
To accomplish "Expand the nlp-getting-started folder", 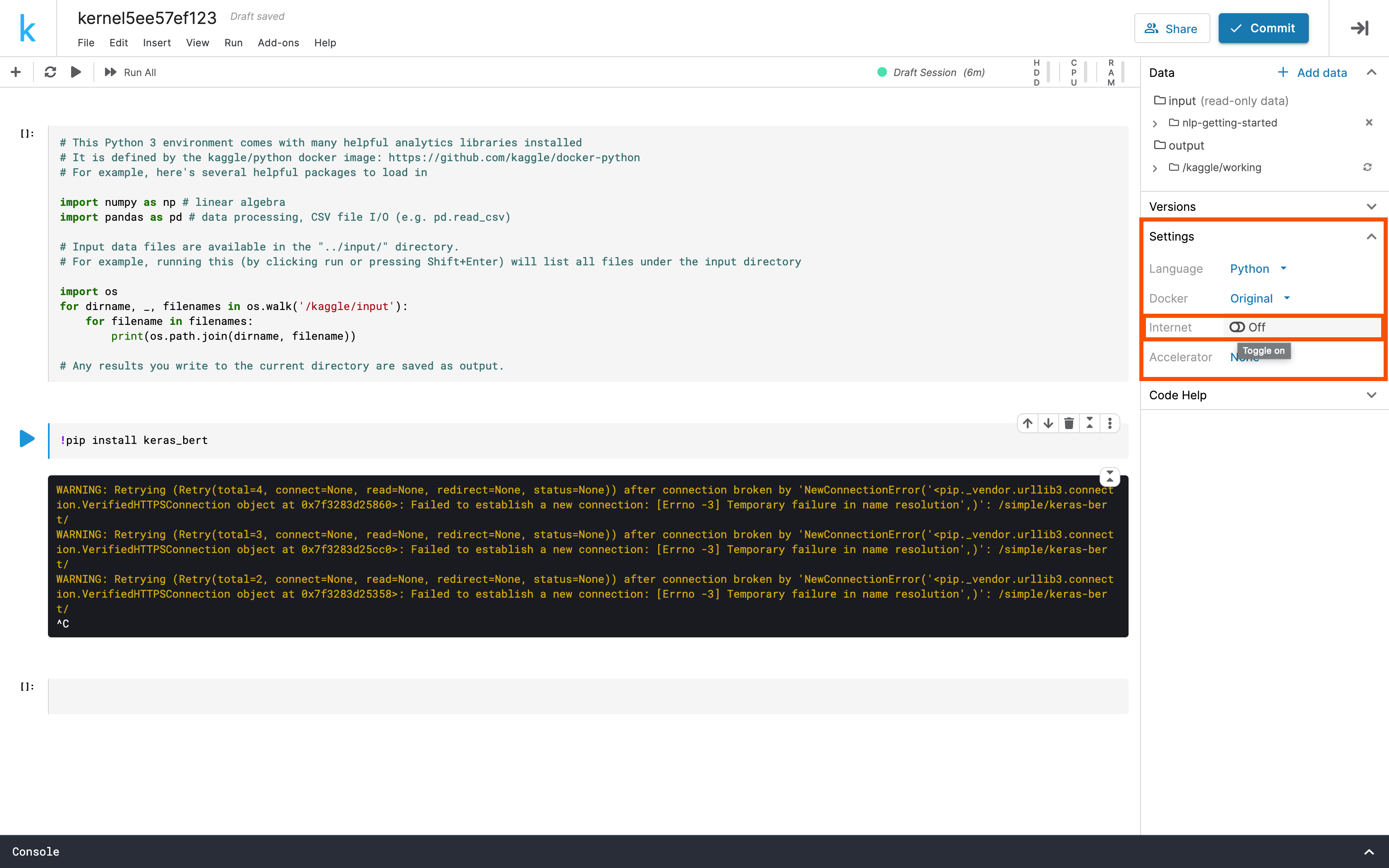I will coord(1155,124).
